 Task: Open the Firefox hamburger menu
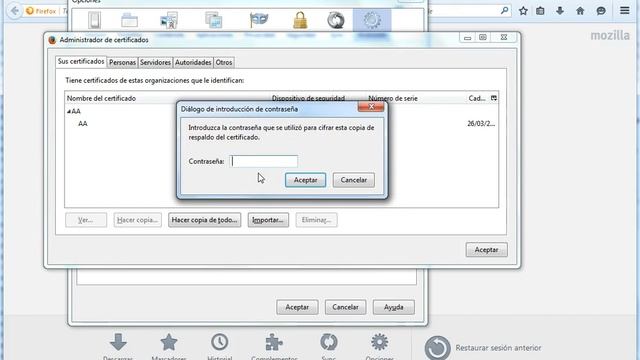[x=624, y=11]
